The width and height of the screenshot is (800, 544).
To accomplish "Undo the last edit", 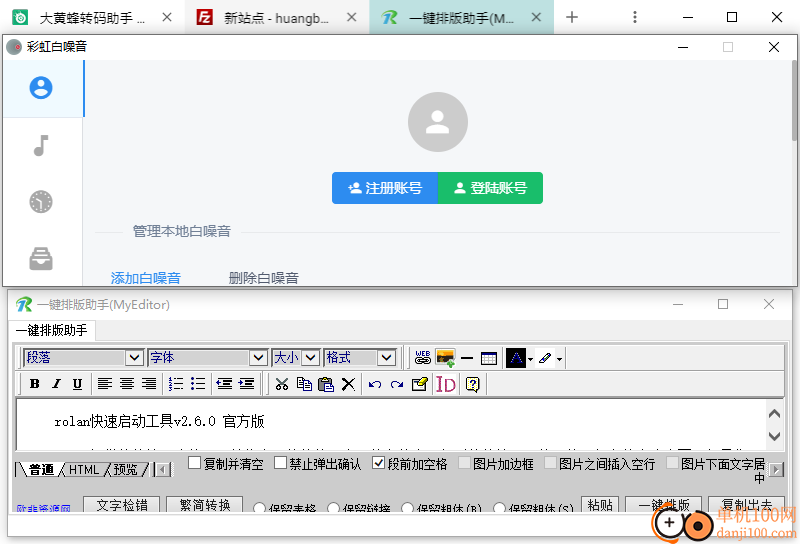I will [x=375, y=384].
